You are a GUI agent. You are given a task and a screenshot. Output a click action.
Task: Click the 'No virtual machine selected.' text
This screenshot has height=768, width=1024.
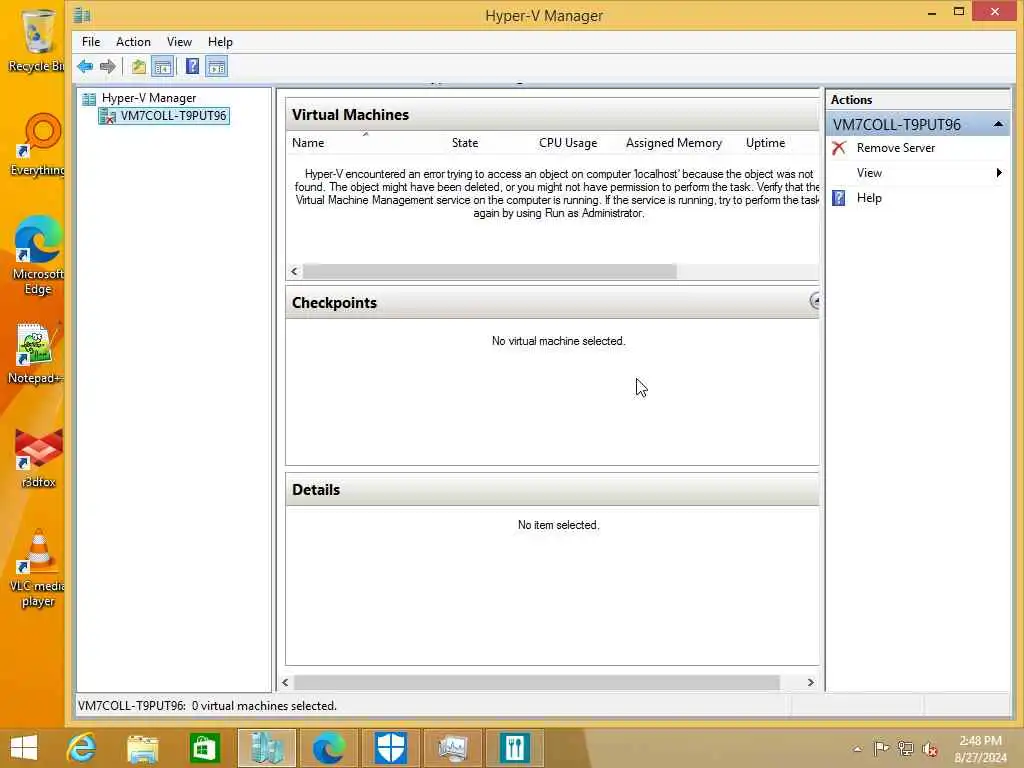point(558,342)
